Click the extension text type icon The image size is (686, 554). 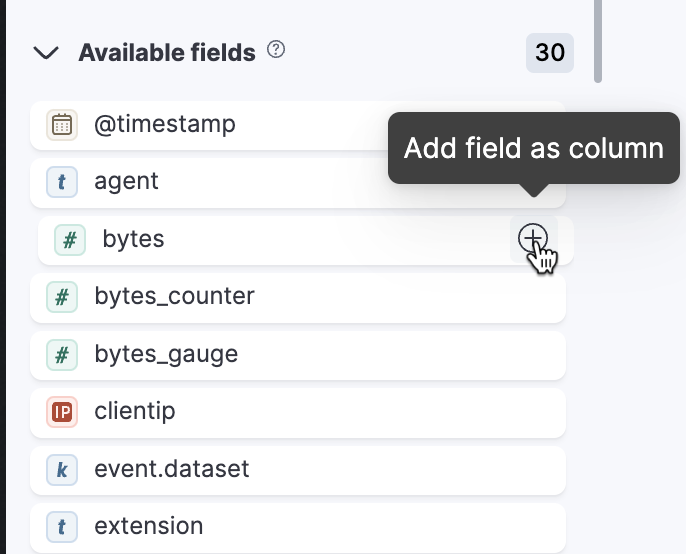coord(62,527)
